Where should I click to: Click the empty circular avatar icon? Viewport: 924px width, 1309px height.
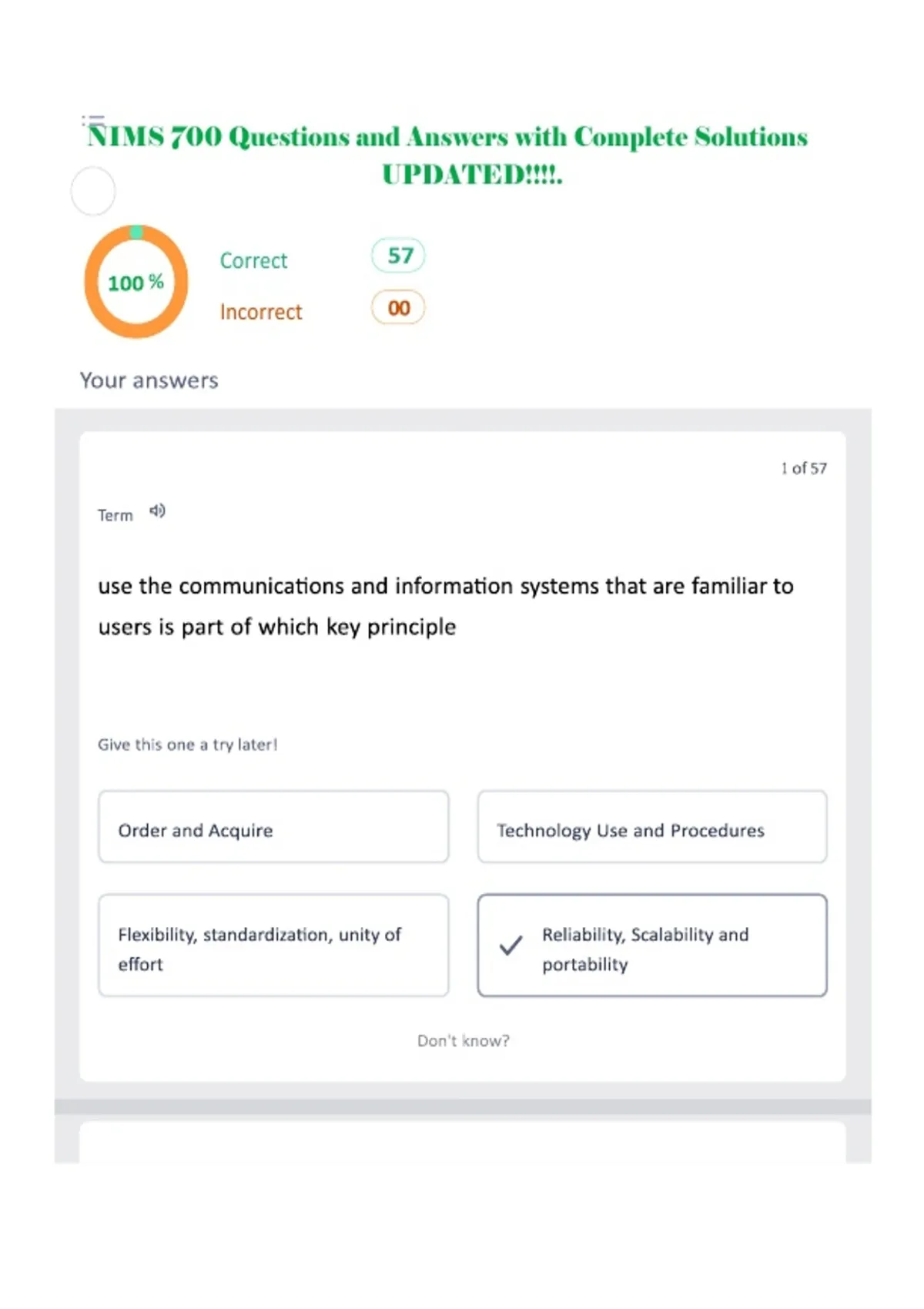[x=93, y=191]
